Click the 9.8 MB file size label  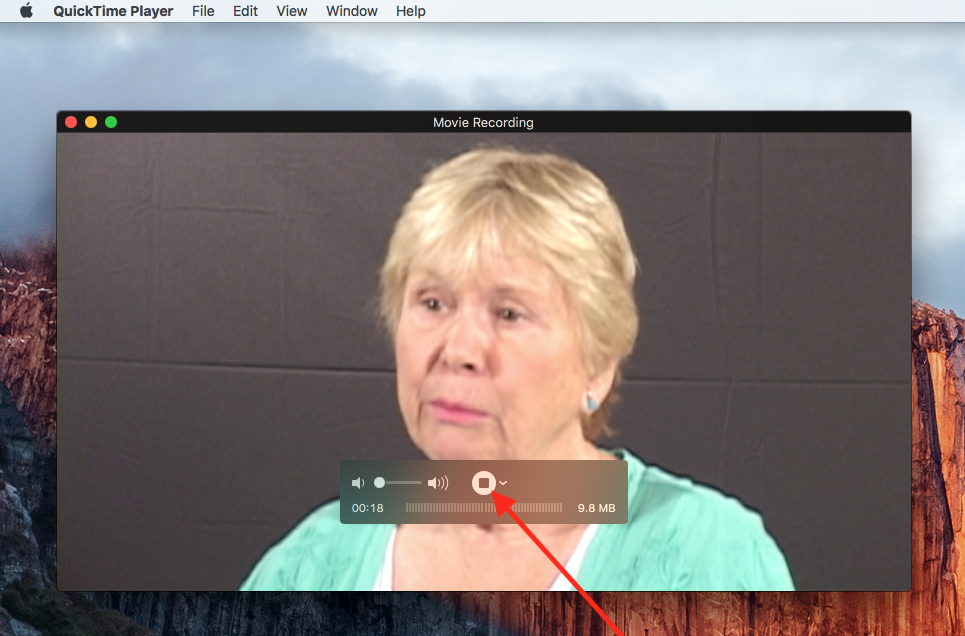(x=596, y=508)
